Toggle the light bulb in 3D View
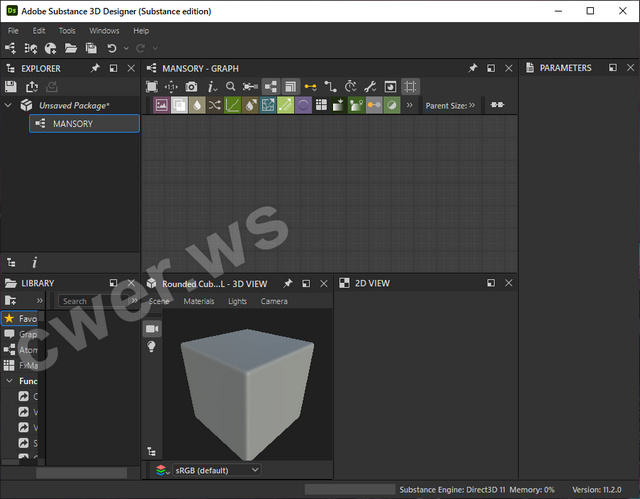This screenshot has height=499, width=640. (x=152, y=346)
